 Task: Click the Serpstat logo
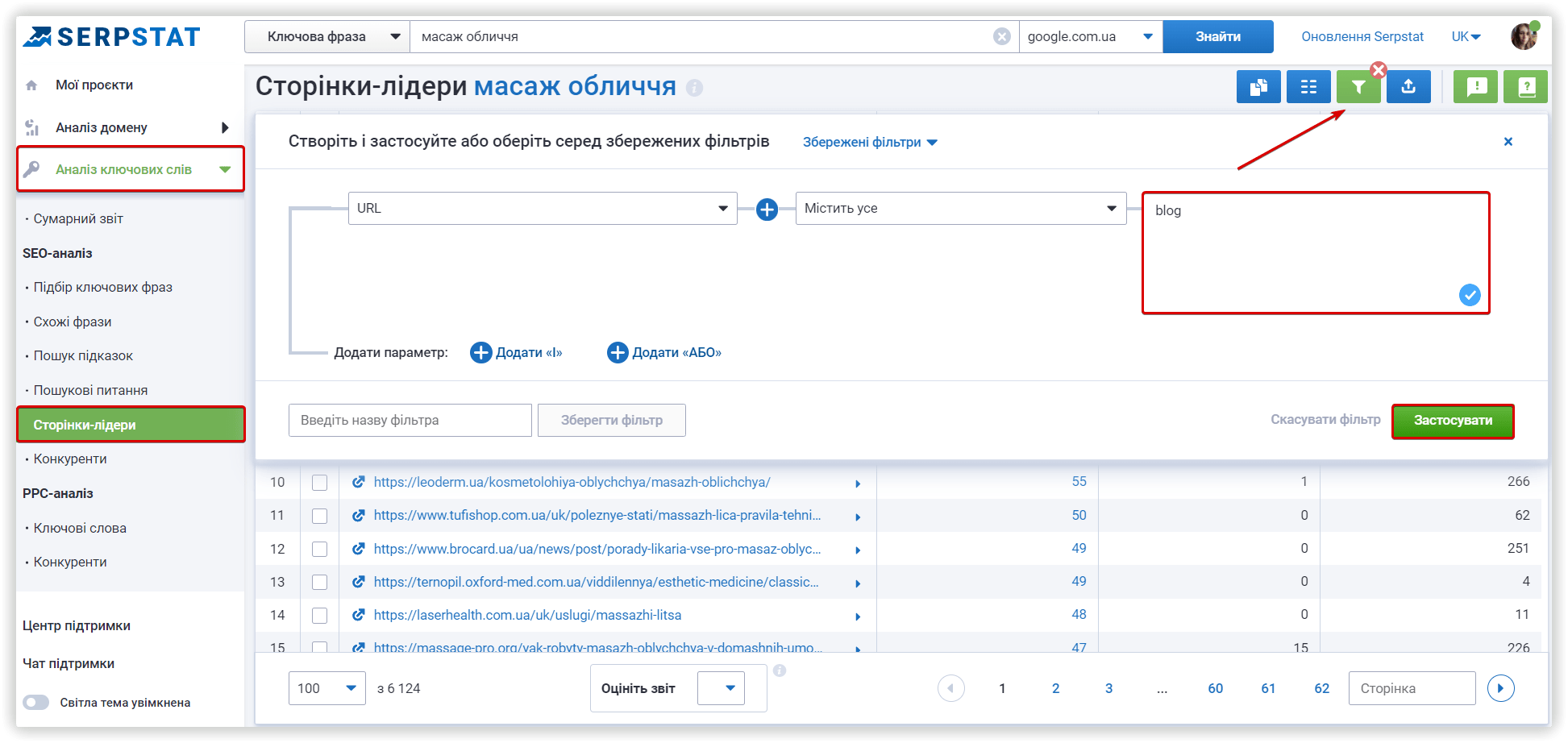click(x=111, y=36)
